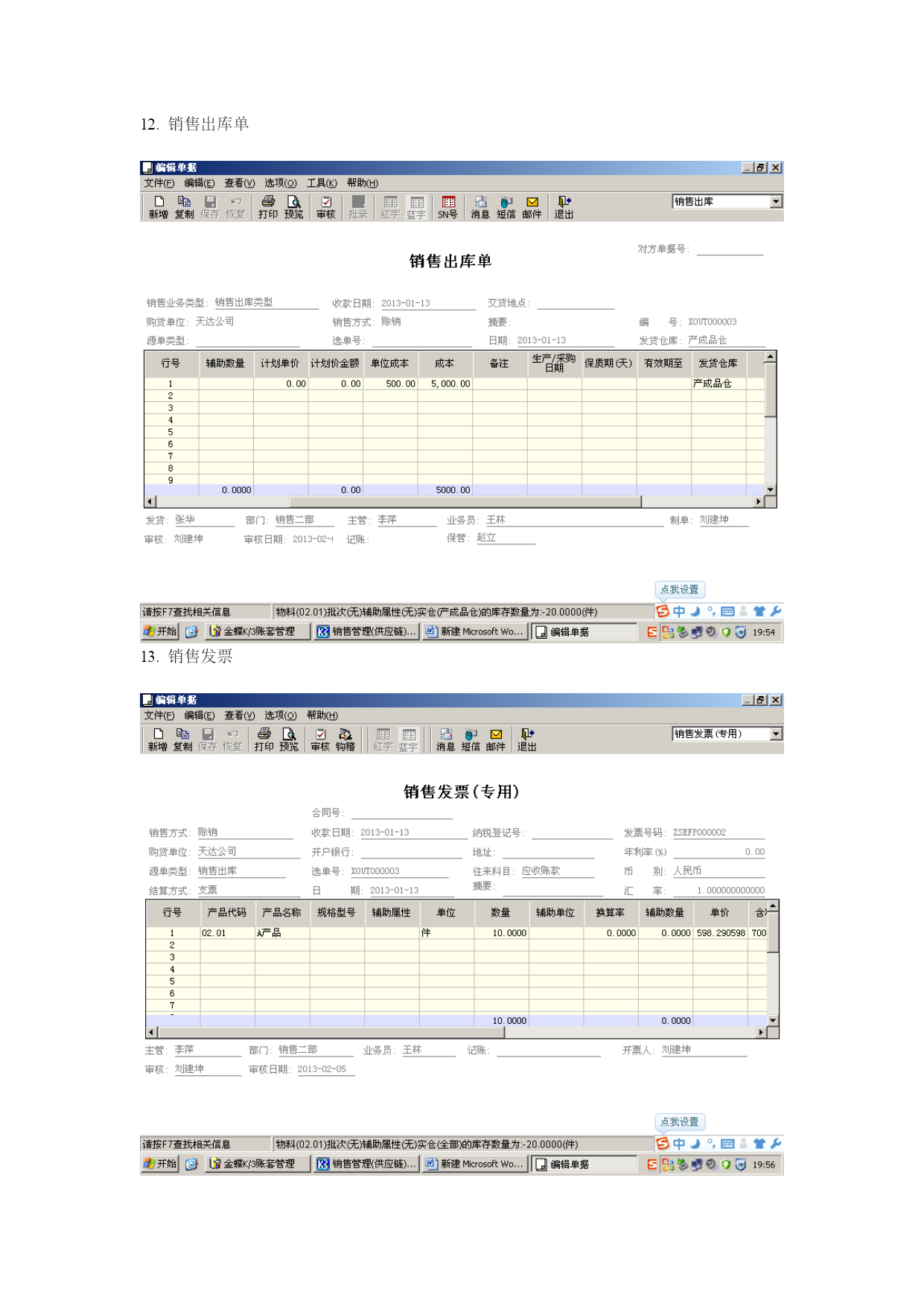Click 钩稽 icon in the 销售发票 toolbar
The height and width of the screenshot is (1306, 924).
click(345, 739)
